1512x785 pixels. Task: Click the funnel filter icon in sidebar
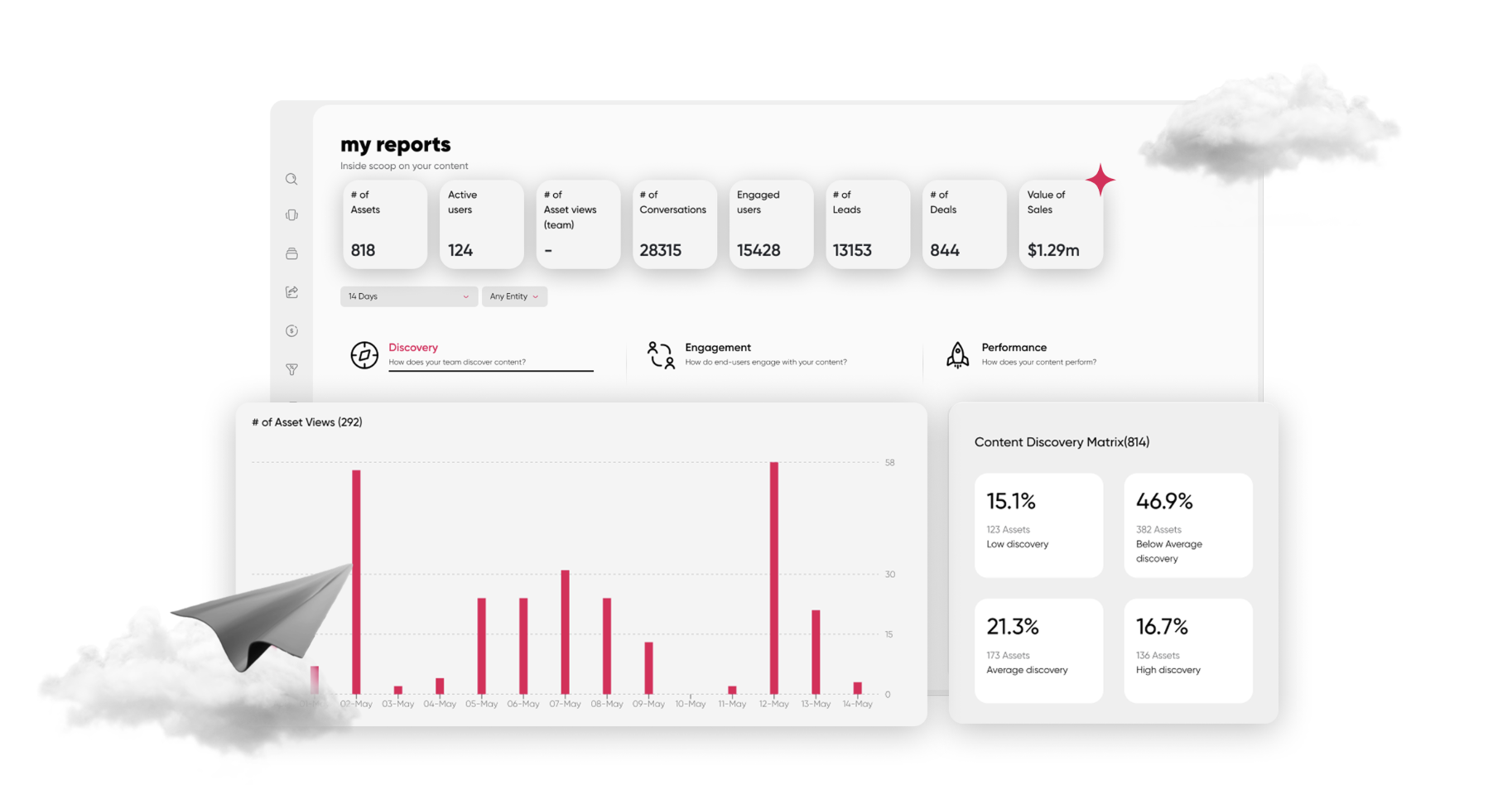(x=291, y=369)
